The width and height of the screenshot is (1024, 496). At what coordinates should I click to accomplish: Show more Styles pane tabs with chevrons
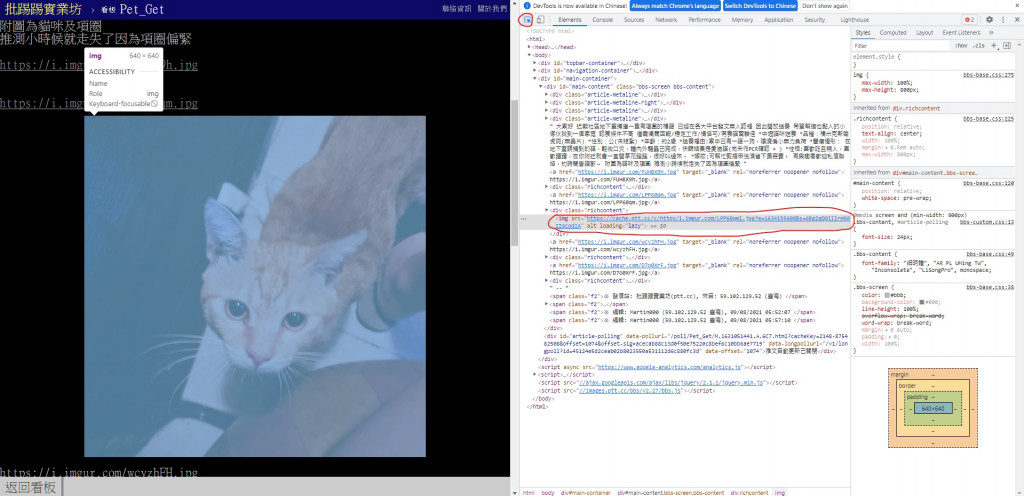(x=991, y=33)
